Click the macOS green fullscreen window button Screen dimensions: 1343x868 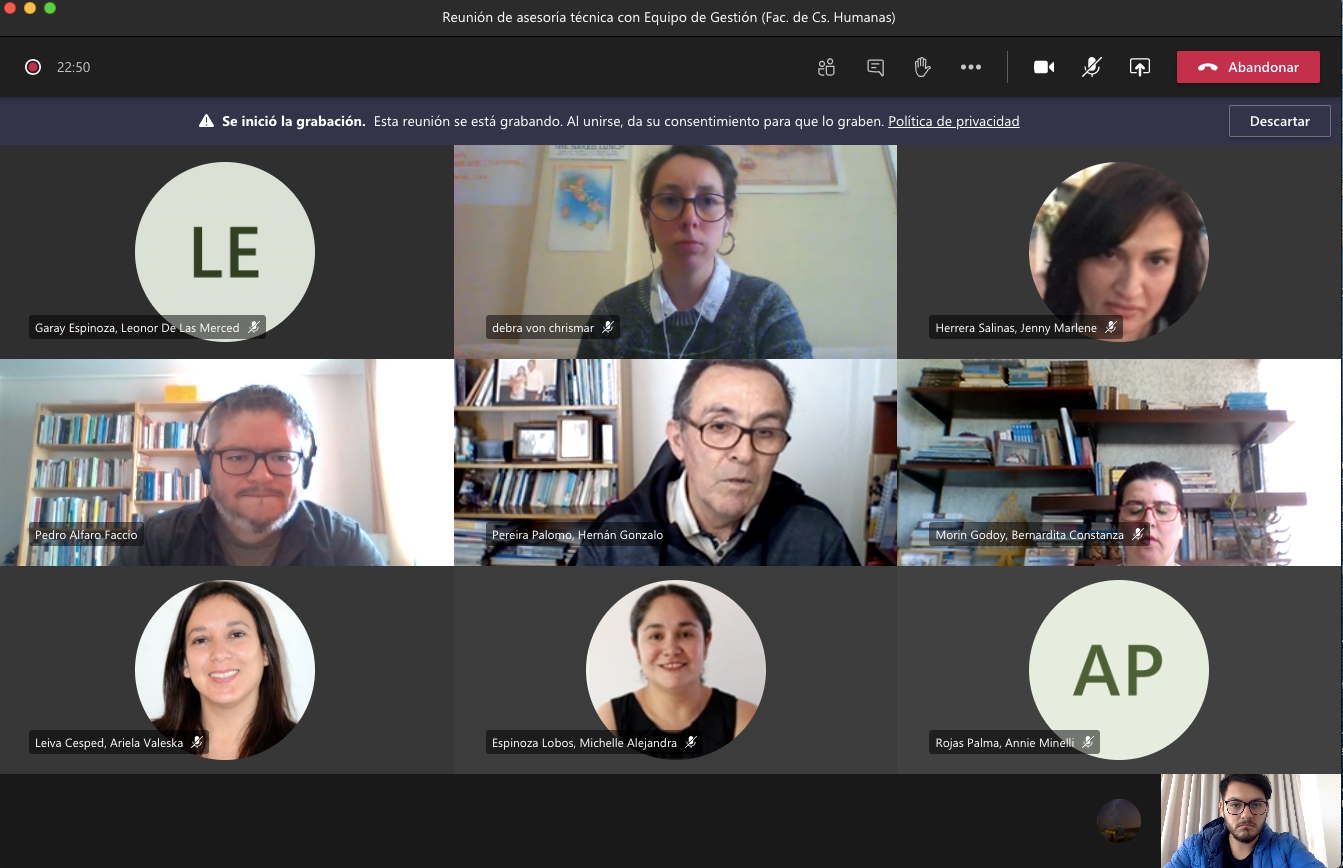pos(50,8)
